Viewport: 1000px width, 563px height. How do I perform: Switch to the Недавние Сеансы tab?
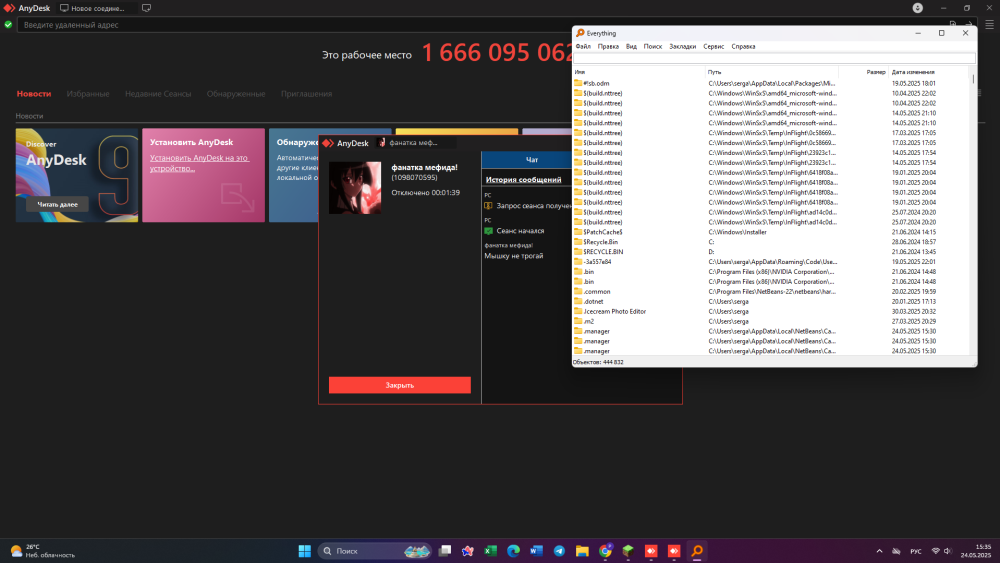tap(158, 94)
